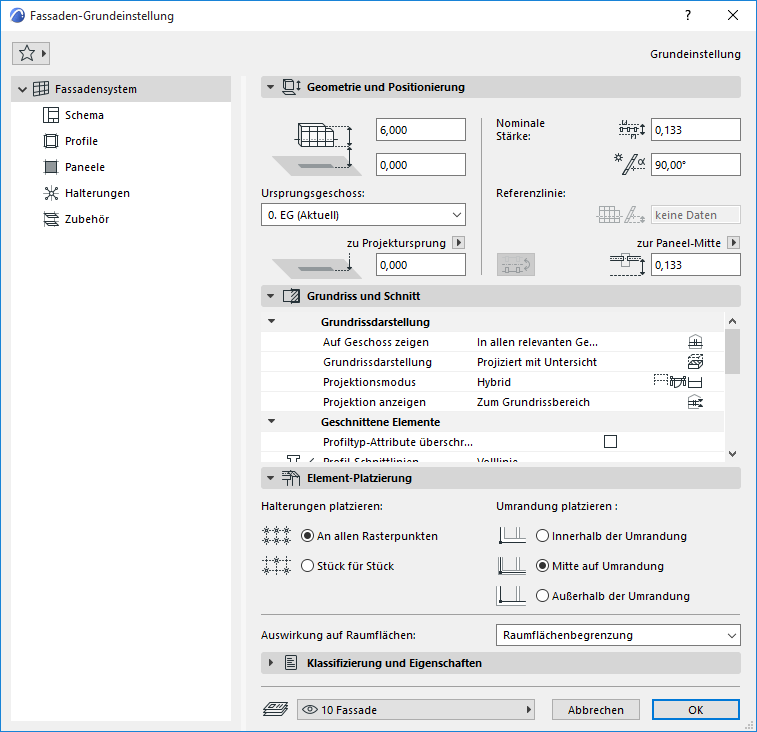The width and height of the screenshot is (757, 732).
Task: Select An allen Rasterpunkten radio button
Action: [308, 536]
